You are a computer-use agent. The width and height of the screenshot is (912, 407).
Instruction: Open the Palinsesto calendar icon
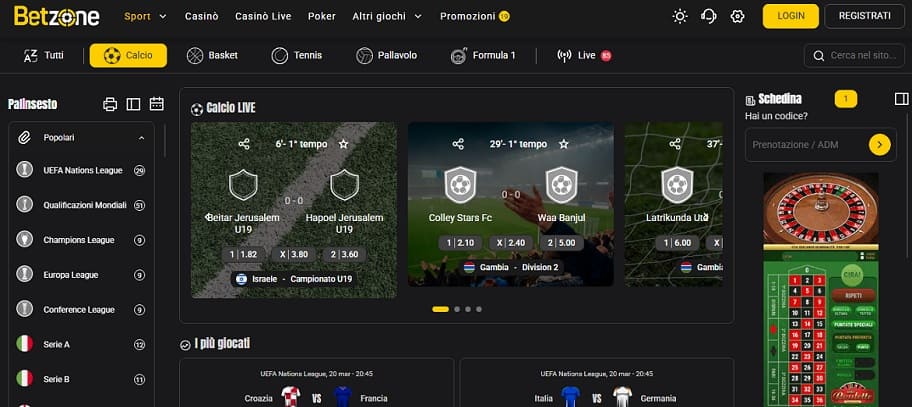pos(156,104)
